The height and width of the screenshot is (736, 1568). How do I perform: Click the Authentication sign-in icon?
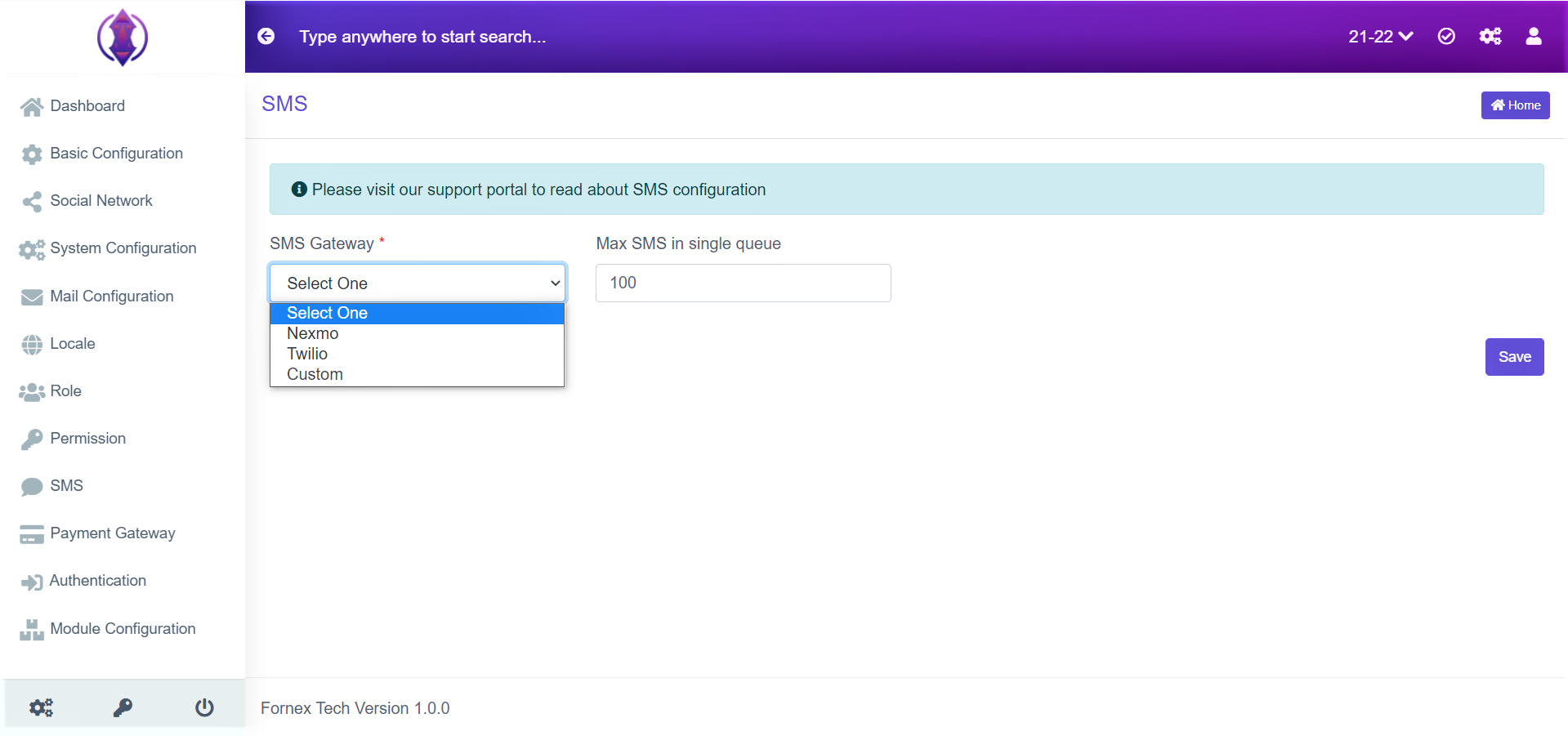tap(32, 582)
